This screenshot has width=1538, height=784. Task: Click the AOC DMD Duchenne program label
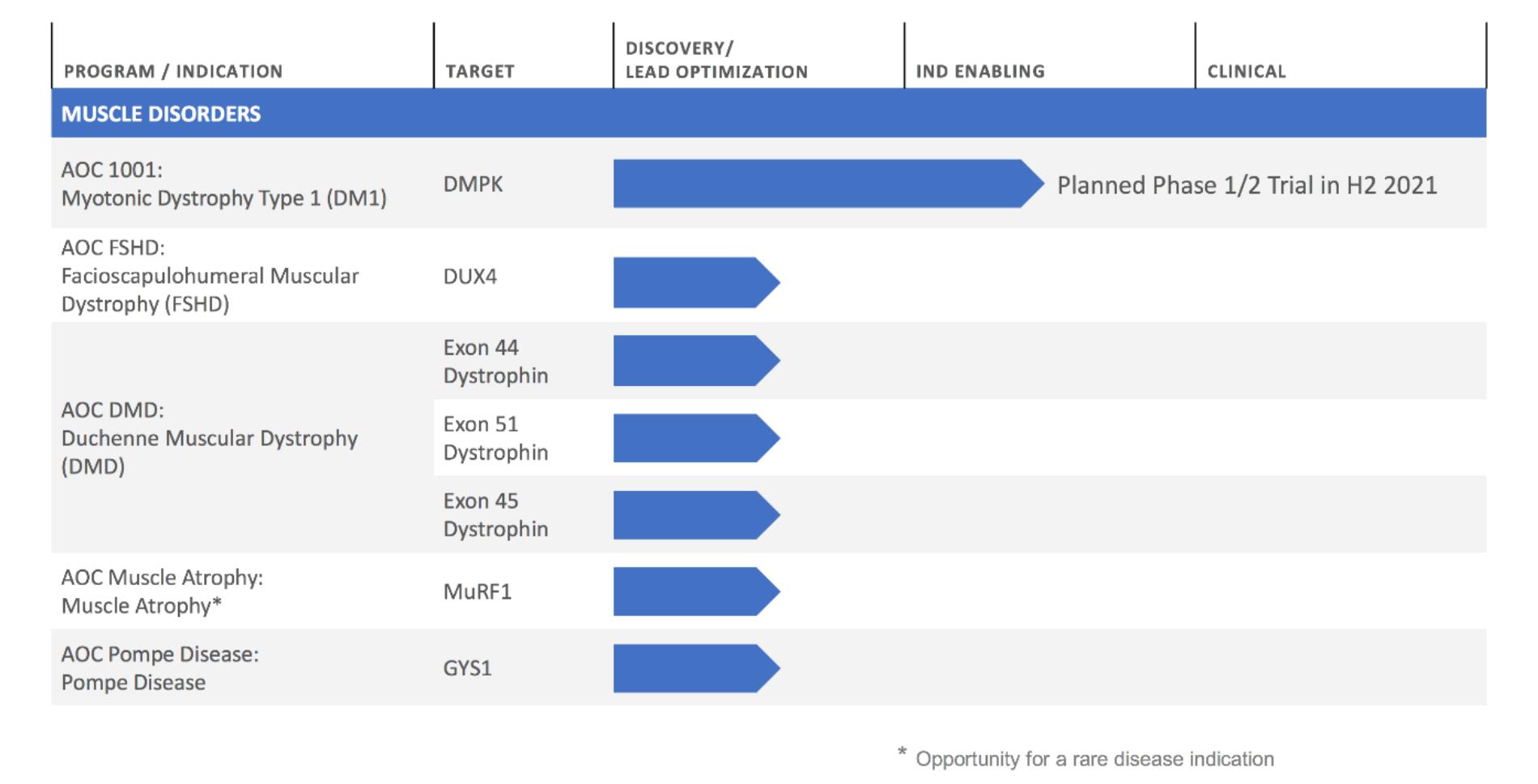click(209, 438)
